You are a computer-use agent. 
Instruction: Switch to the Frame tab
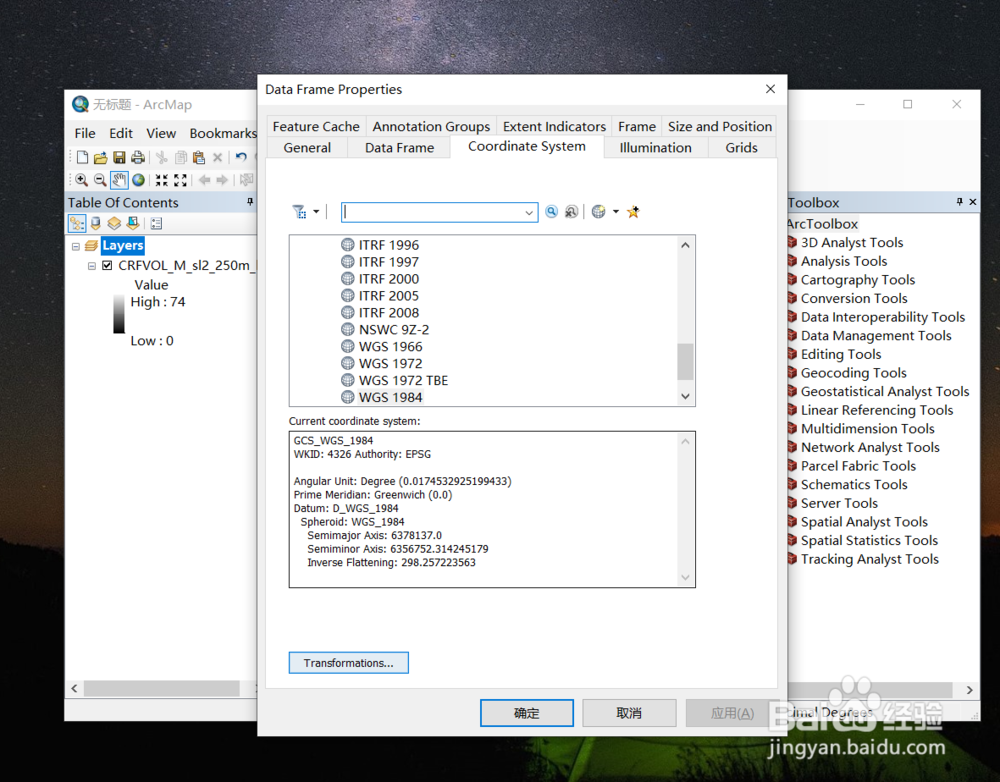[x=636, y=126]
